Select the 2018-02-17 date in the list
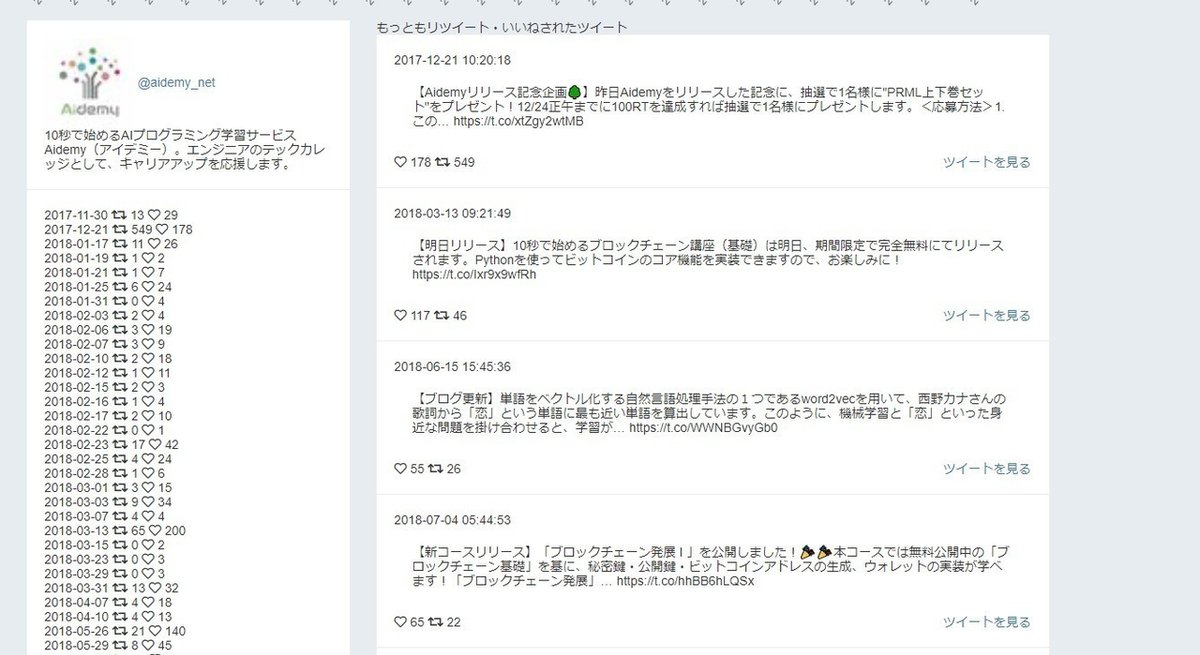 tap(77, 416)
